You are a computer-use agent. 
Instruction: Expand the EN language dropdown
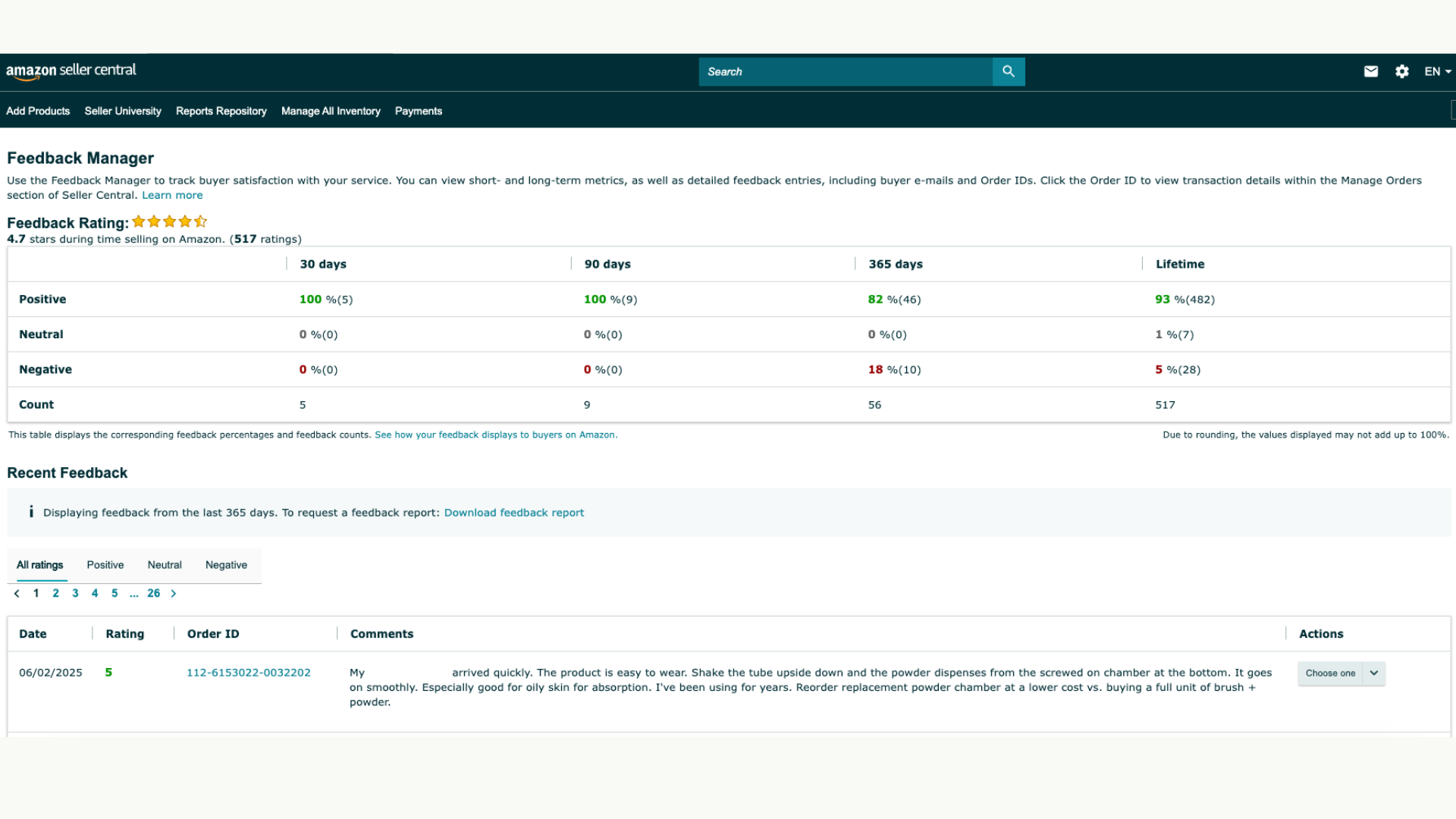click(1437, 71)
